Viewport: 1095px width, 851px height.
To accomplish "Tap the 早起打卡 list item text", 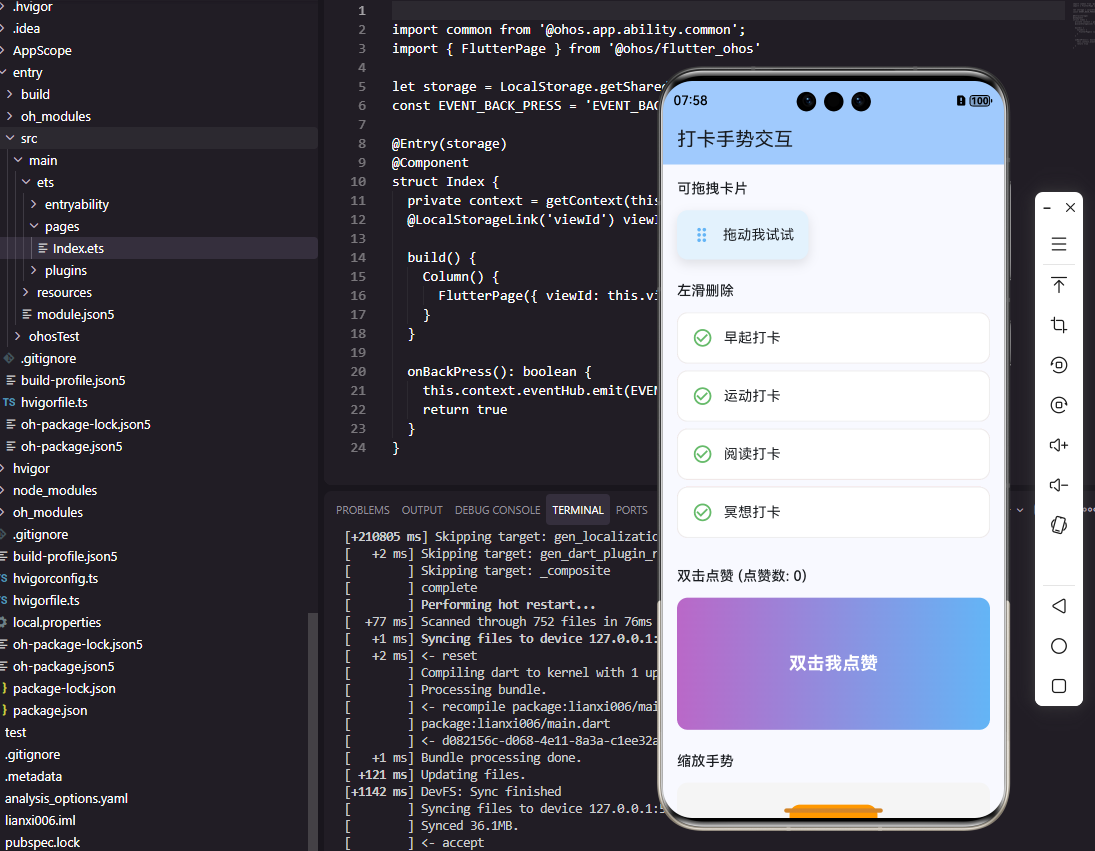I will point(752,338).
